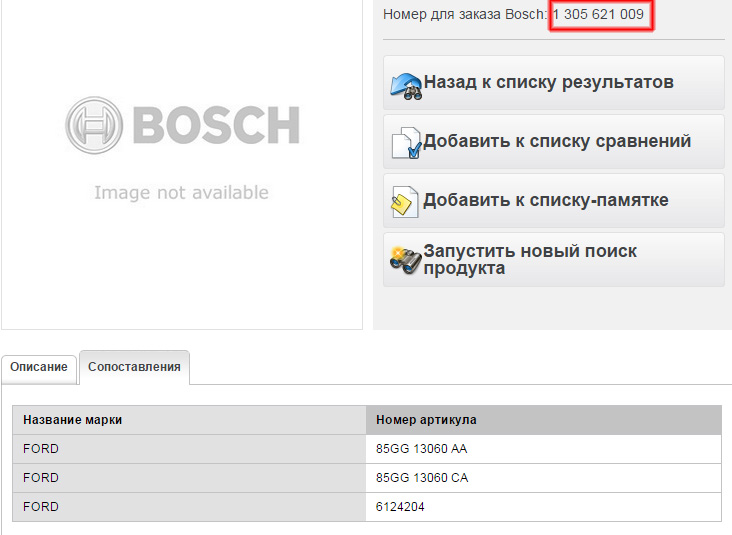The height and width of the screenshot is (535, 732).
Task: Click the 'Номер артикула' column header
Action: (x=544, y=420)
